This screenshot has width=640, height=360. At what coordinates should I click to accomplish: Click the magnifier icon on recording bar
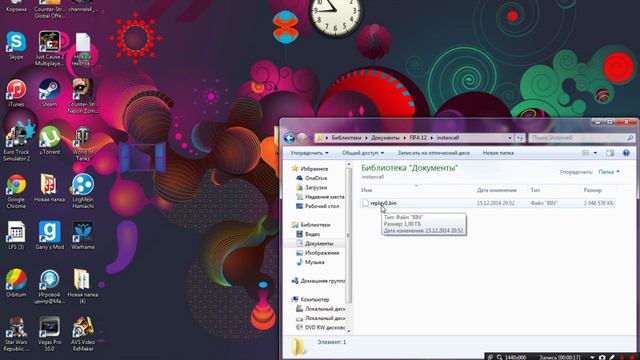pos(499,357)
